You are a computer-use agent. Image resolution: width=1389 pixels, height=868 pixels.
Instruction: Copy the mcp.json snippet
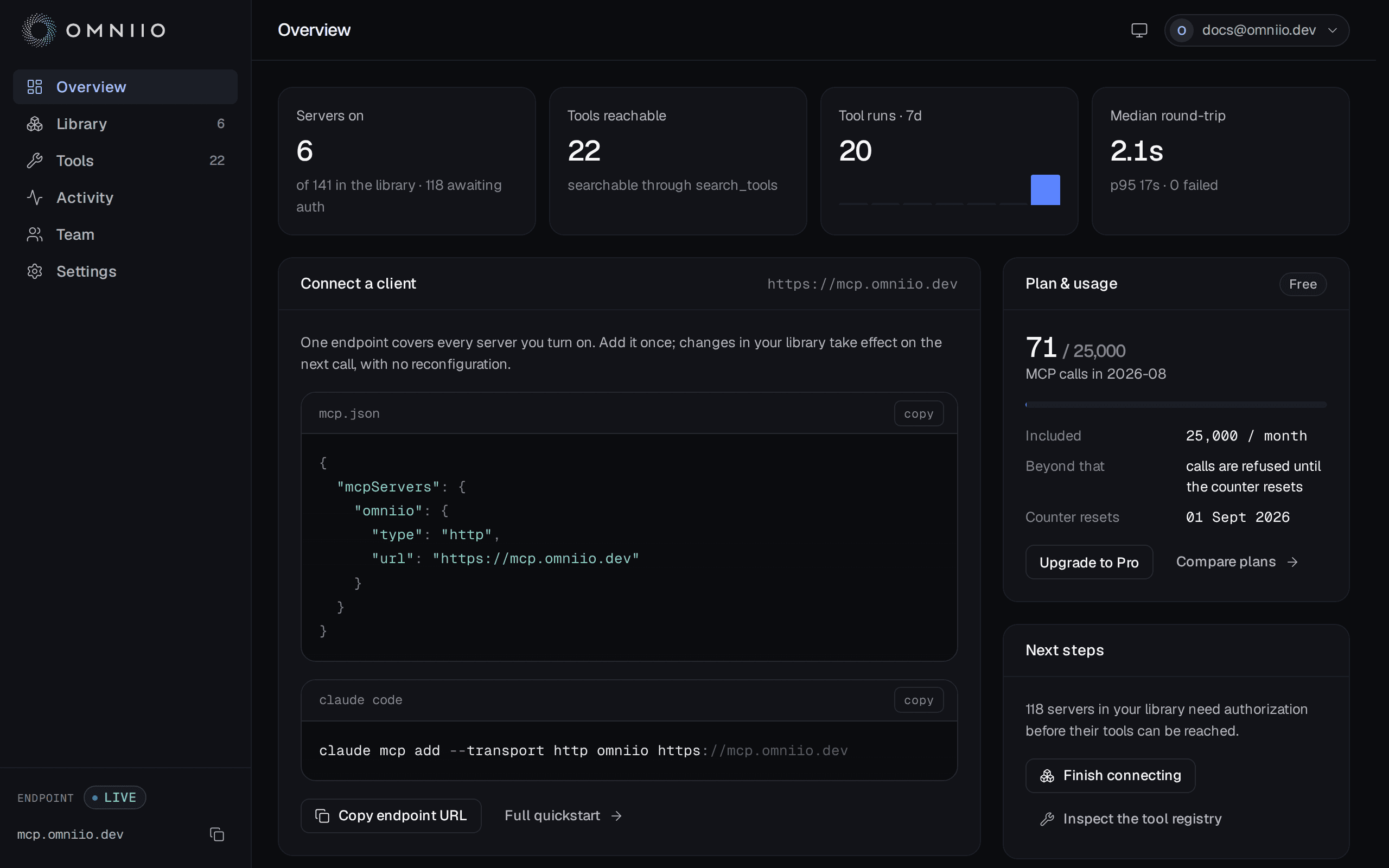pyautogui.click(x=919, y=413)
